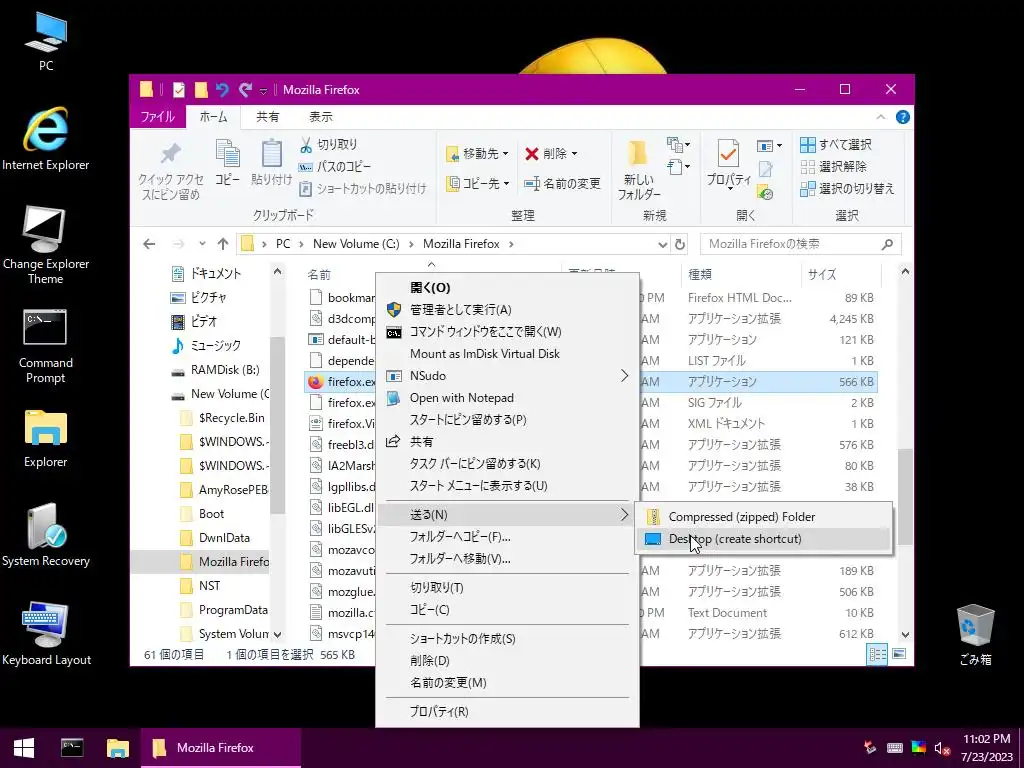Click クイックアクセスにピン留め ribbon button
The height and width of the screenshot is (768, 1024).
tap(170, 171)
